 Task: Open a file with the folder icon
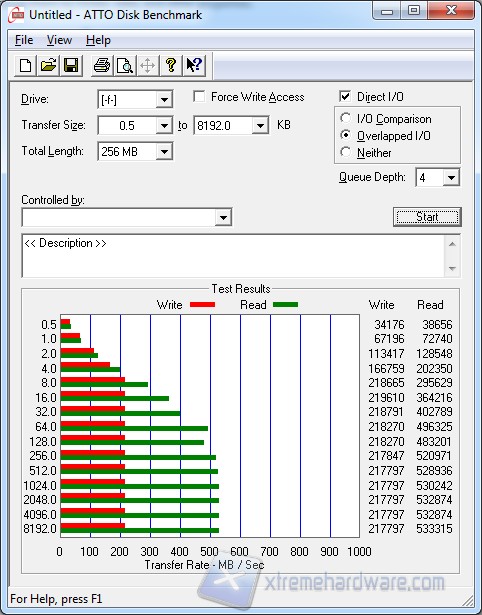(x=48, y=65)
